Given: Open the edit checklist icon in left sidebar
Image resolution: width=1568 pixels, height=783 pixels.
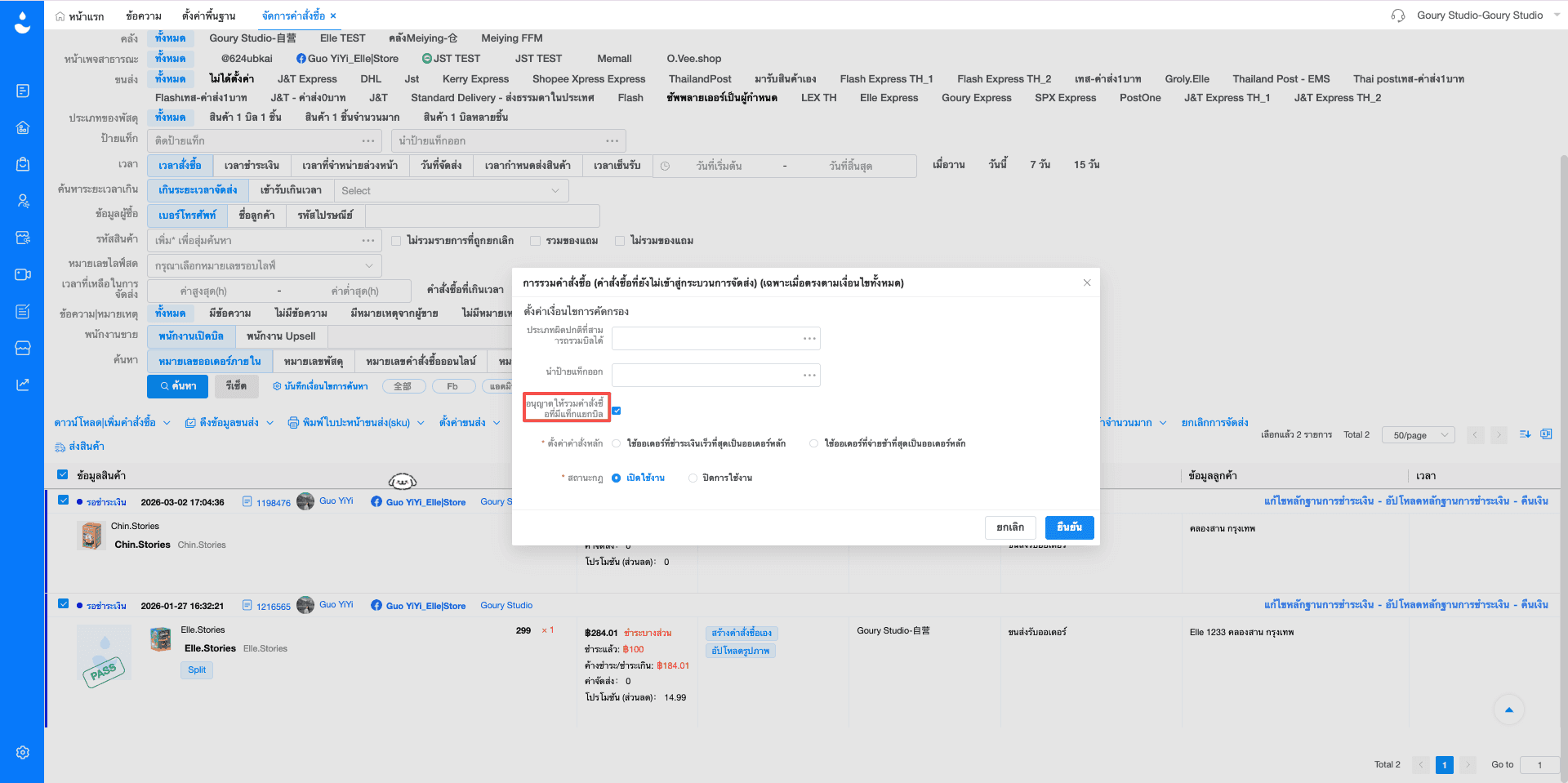Looking at the screenshot, I should pyautogui.click(x=23, y=311).
